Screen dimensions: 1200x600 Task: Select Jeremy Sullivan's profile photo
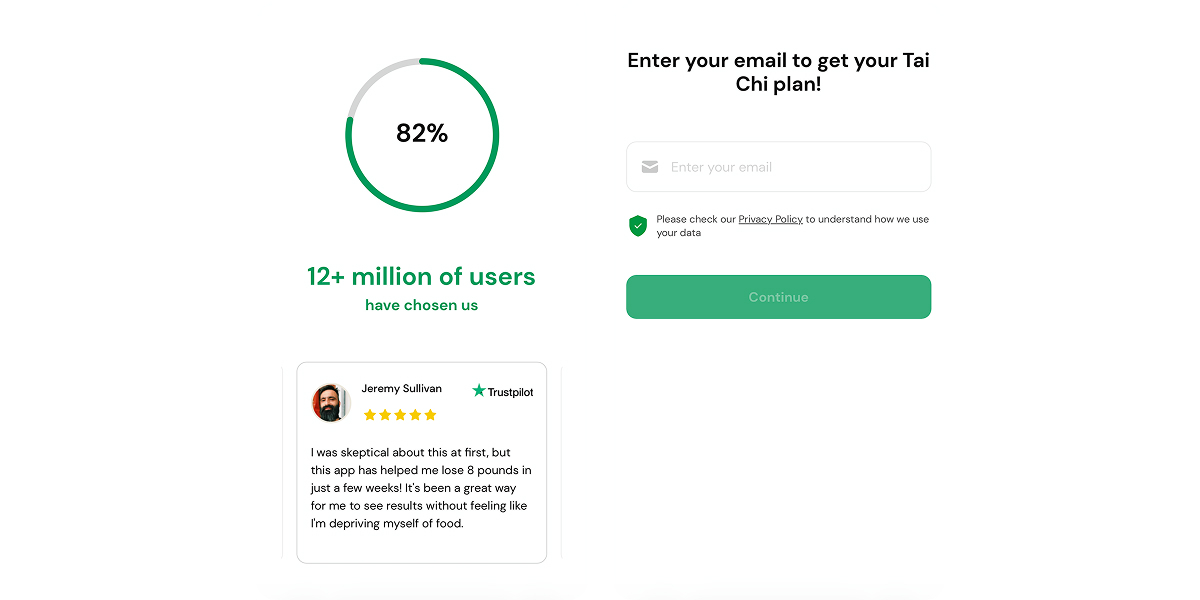pyautogui.click(x=331, y=403)
